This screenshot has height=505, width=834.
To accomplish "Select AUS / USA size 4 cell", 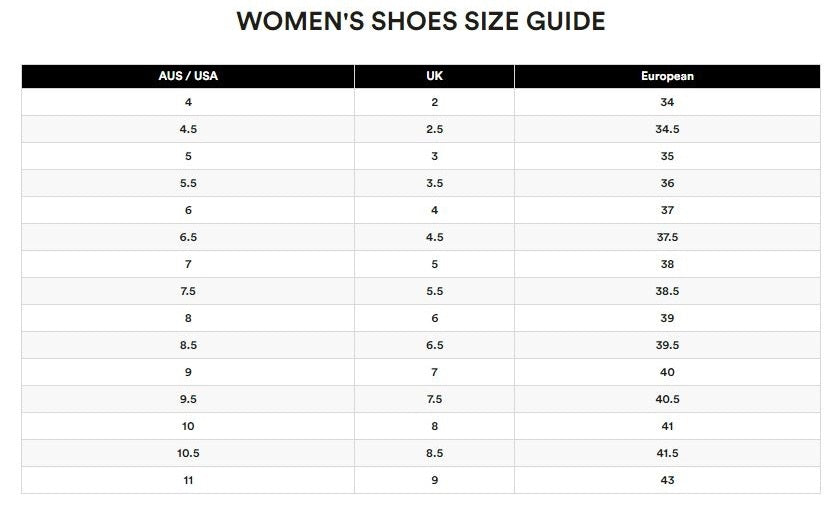I will pyautogui.click(x=188, y=103).
